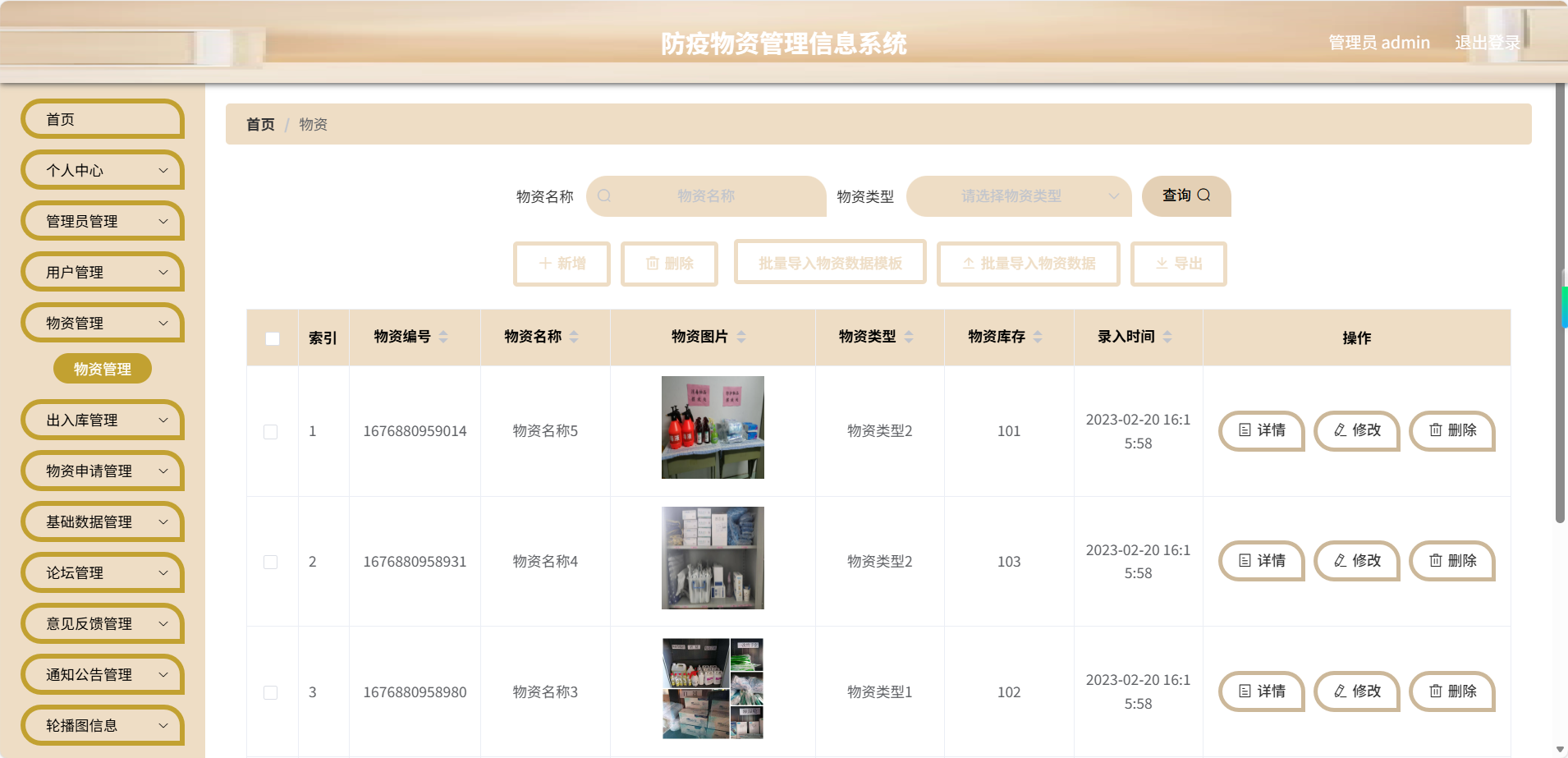Click cell 1676880958931

[x=415, y=562]
